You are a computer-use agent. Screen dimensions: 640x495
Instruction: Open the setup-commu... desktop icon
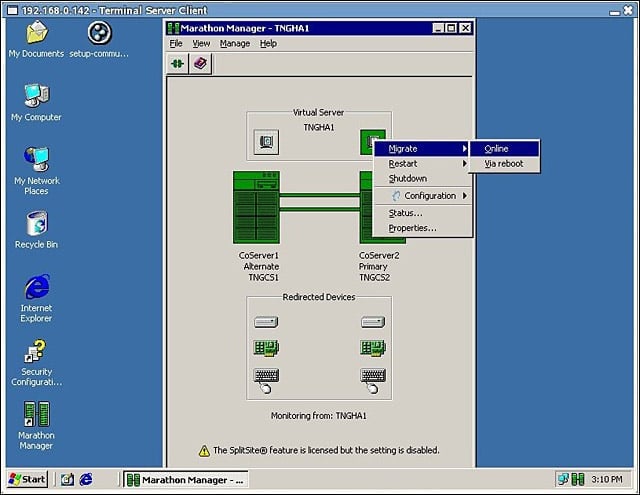point(100,33)
